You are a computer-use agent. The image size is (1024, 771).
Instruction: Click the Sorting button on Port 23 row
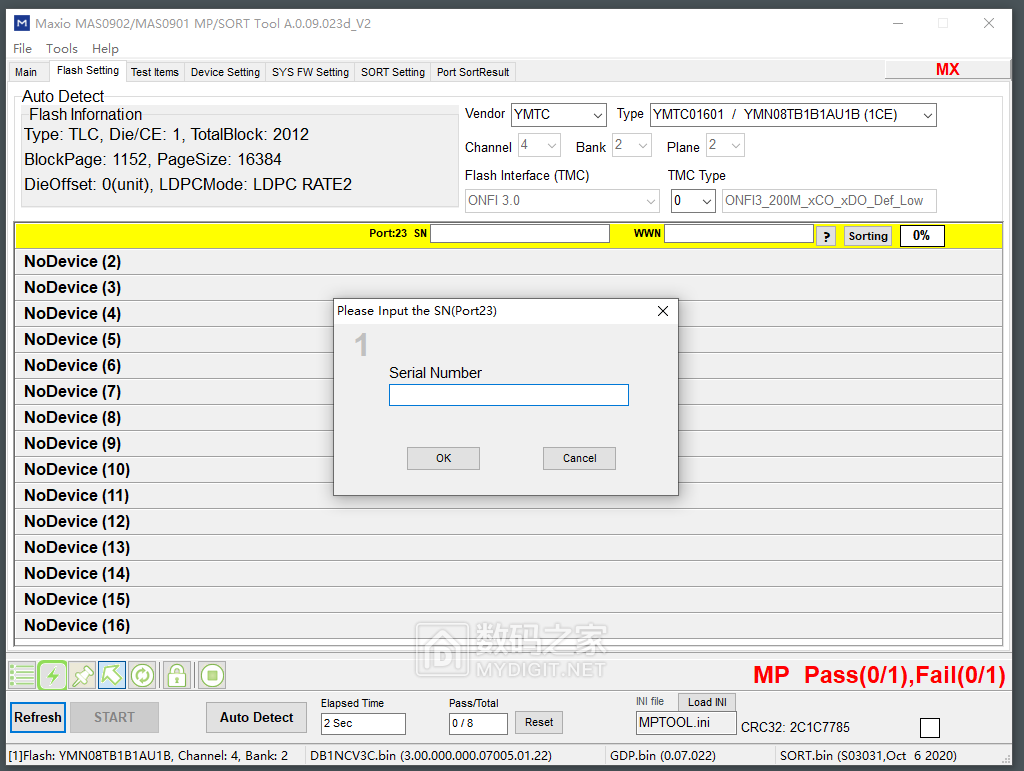click(x=868, y=236)
